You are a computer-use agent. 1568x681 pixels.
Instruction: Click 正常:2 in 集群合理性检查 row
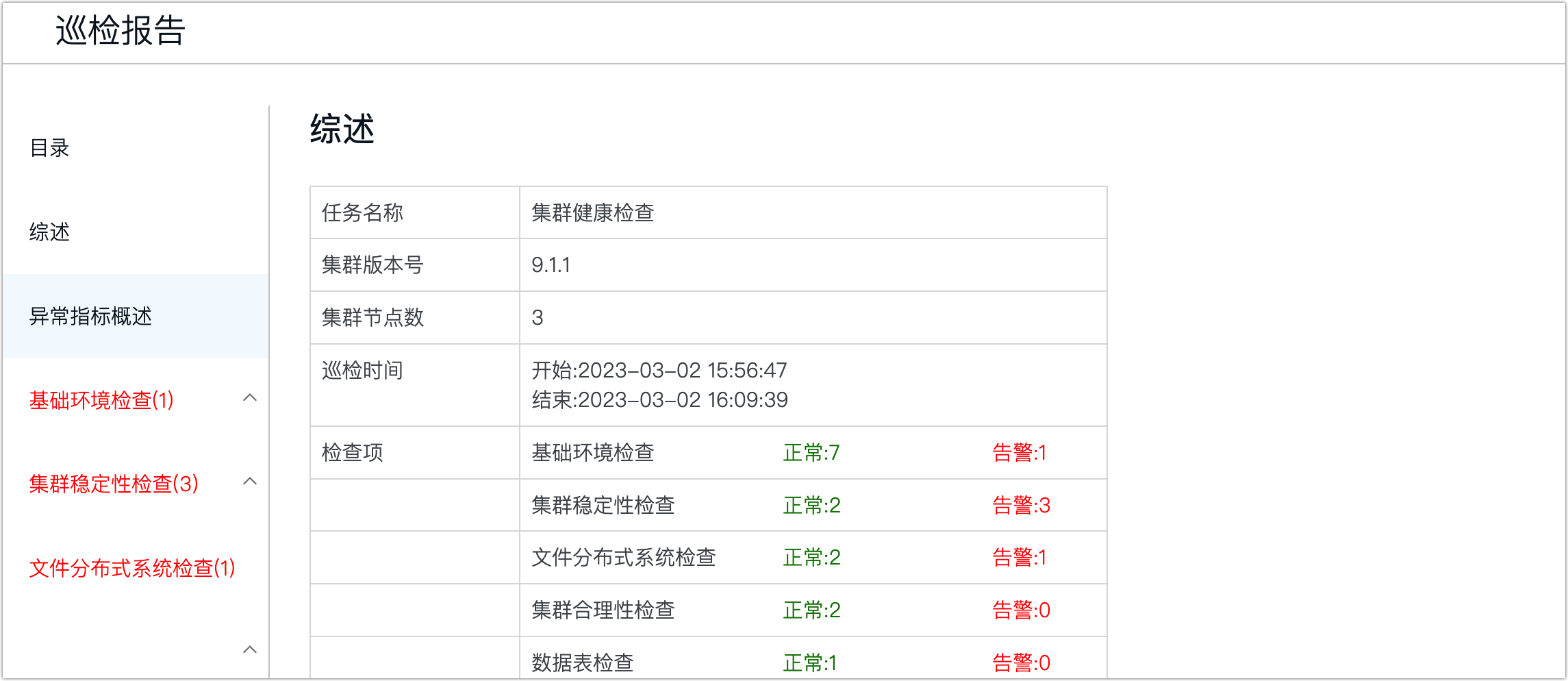(811, 610)
